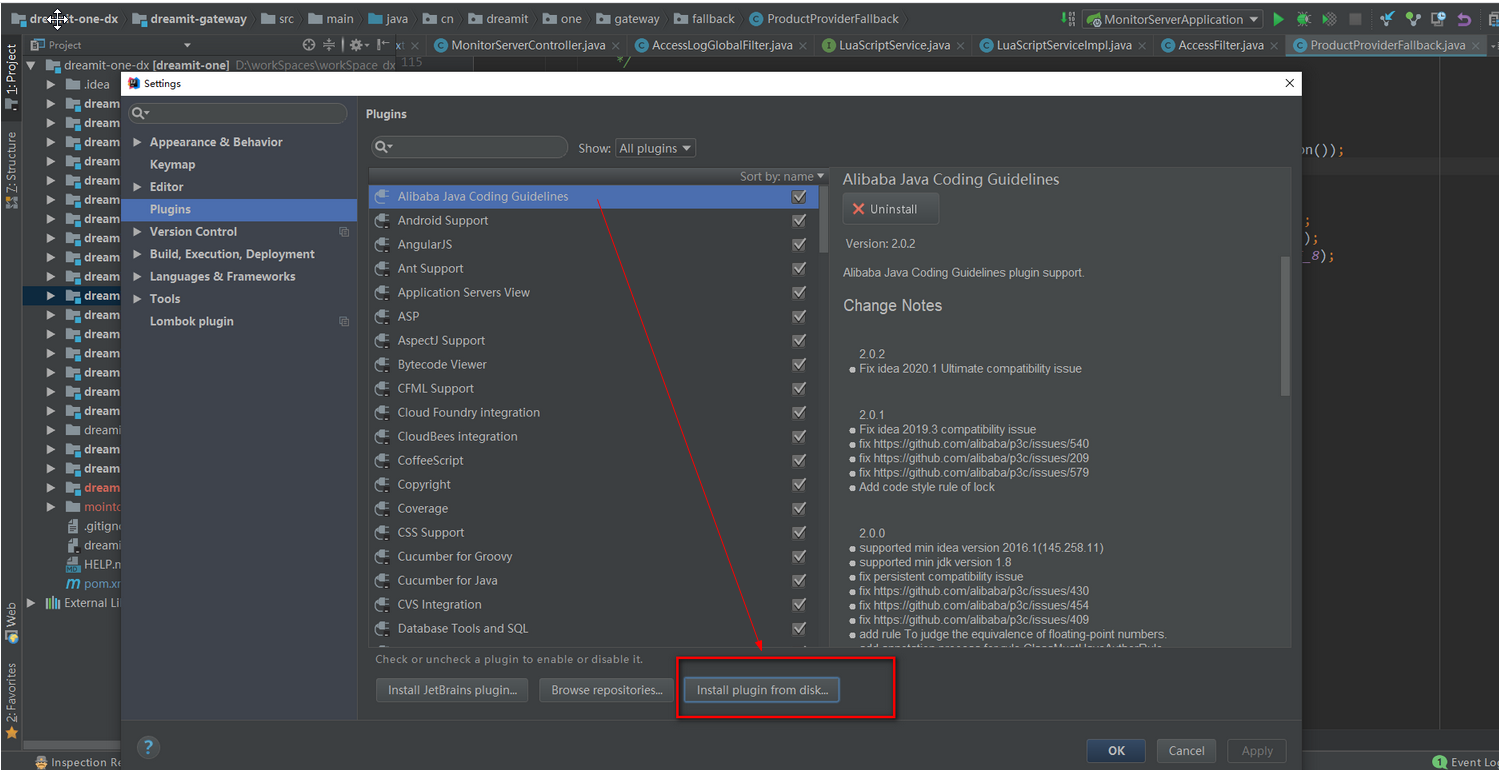1499x770 pixels.
Task: Click the Debug bug icon in the IDE toolbar
Action: 1304,19
